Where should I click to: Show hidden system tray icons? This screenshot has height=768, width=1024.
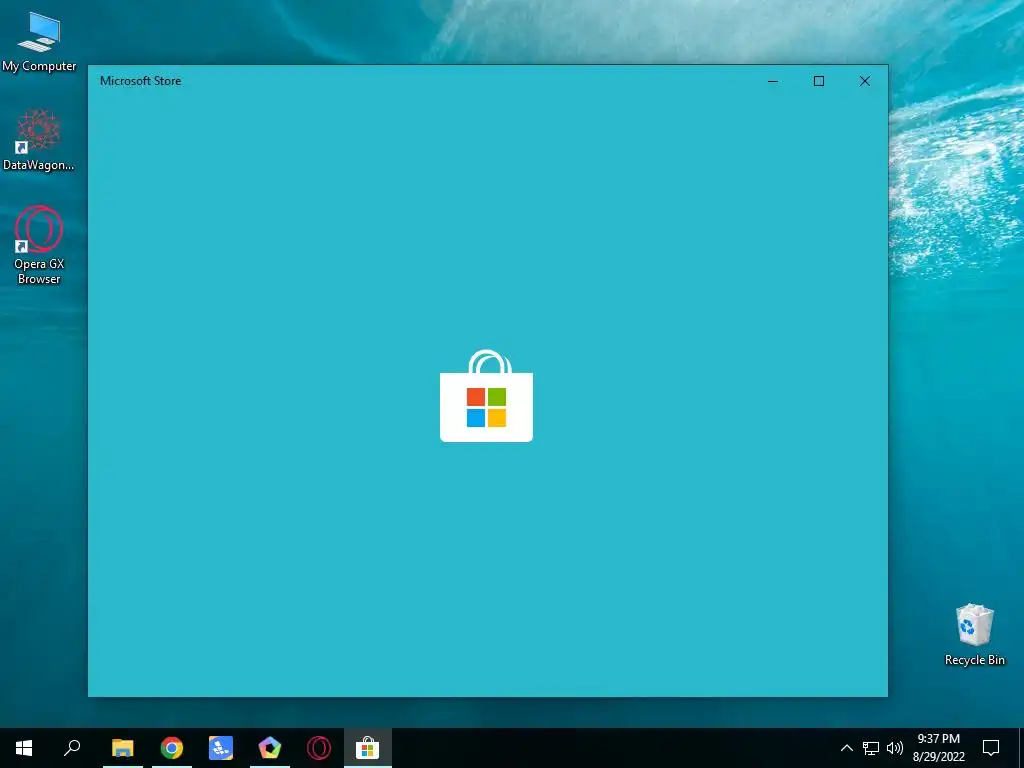coord(846,748)
